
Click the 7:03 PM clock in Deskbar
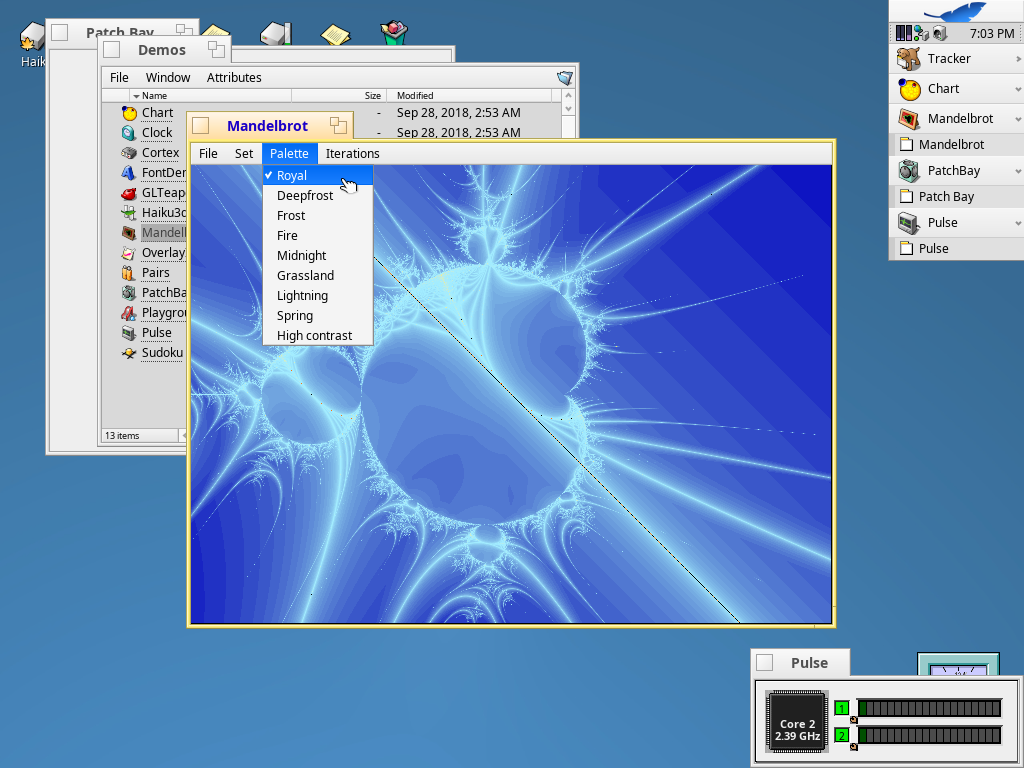[x=991, y=34]
